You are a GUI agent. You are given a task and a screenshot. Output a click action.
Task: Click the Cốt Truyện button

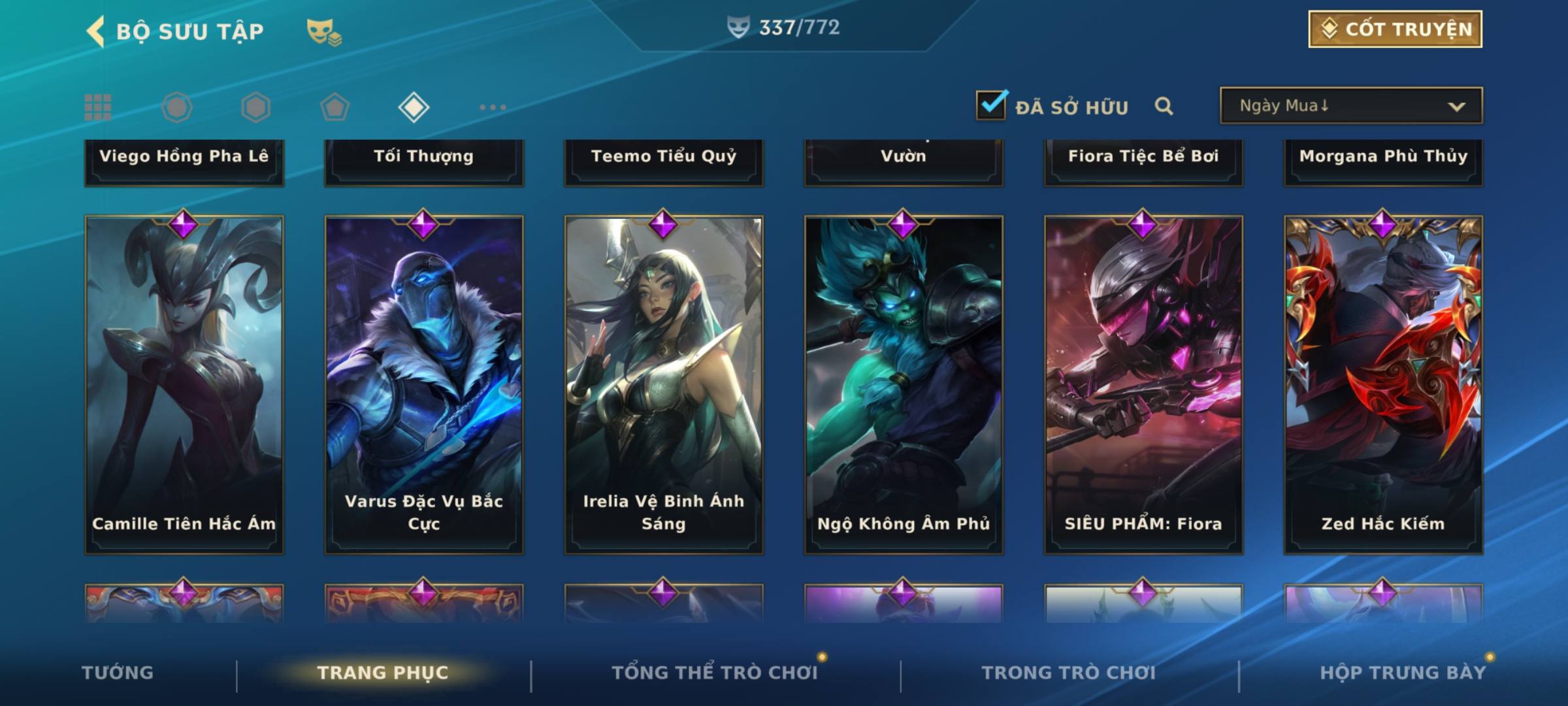[x=1395, y=29]
